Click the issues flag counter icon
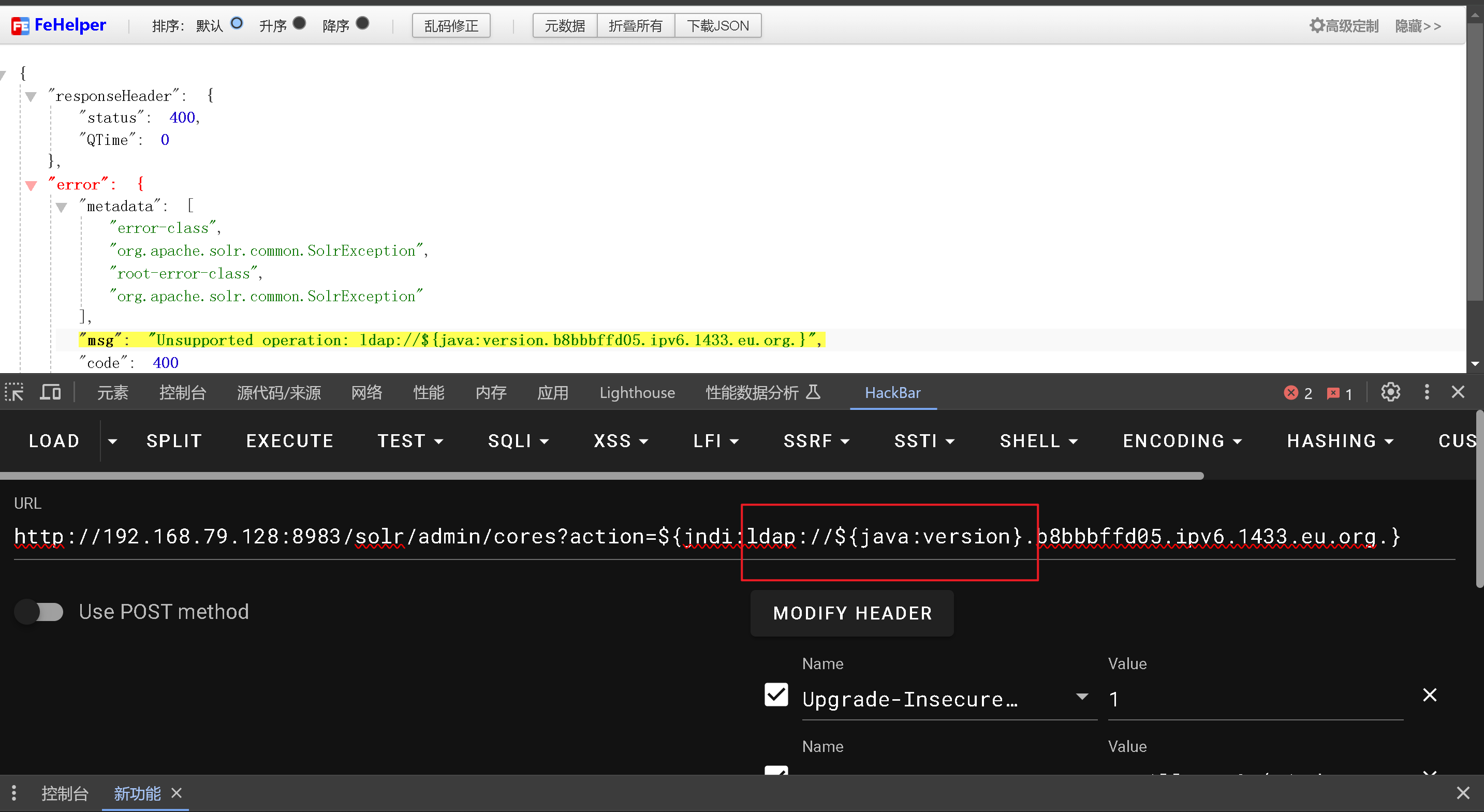Viewport: 1484px width, 812px height. click(x=1339, y=393)
